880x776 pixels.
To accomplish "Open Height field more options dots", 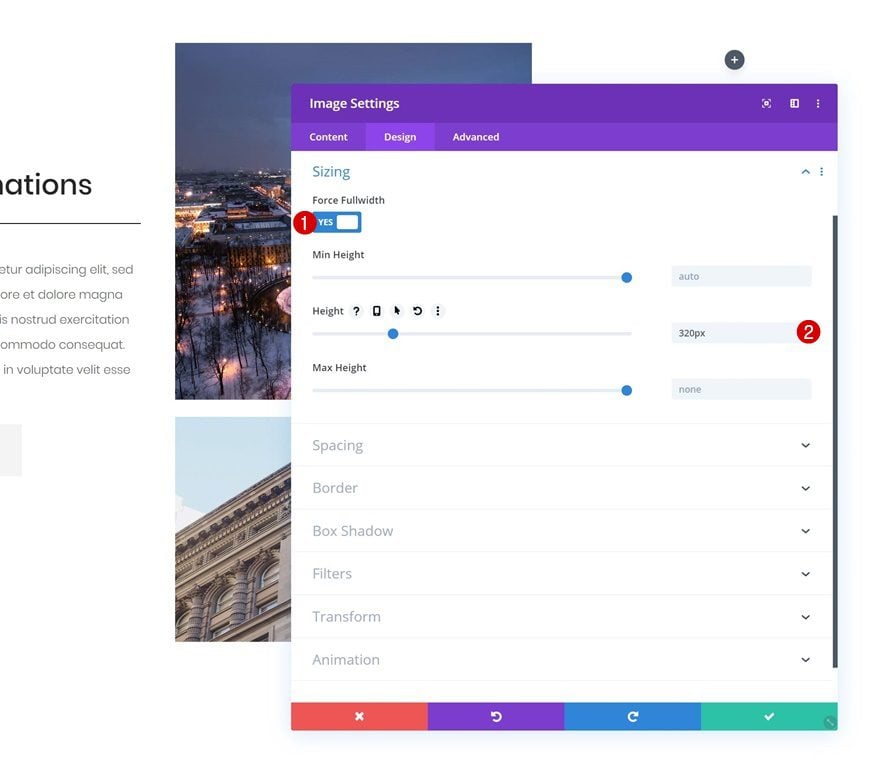I will click(438, 311).
